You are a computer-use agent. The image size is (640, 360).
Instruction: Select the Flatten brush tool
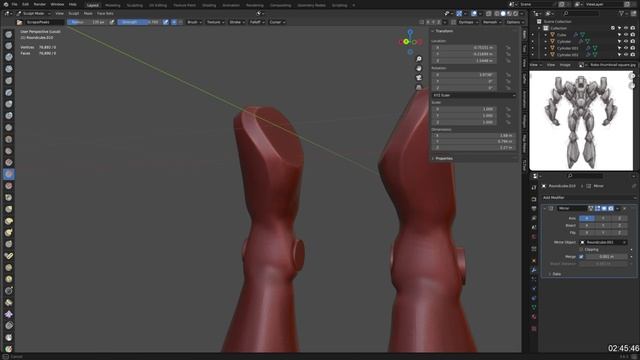pyautogui.click(x=9, y=151)
